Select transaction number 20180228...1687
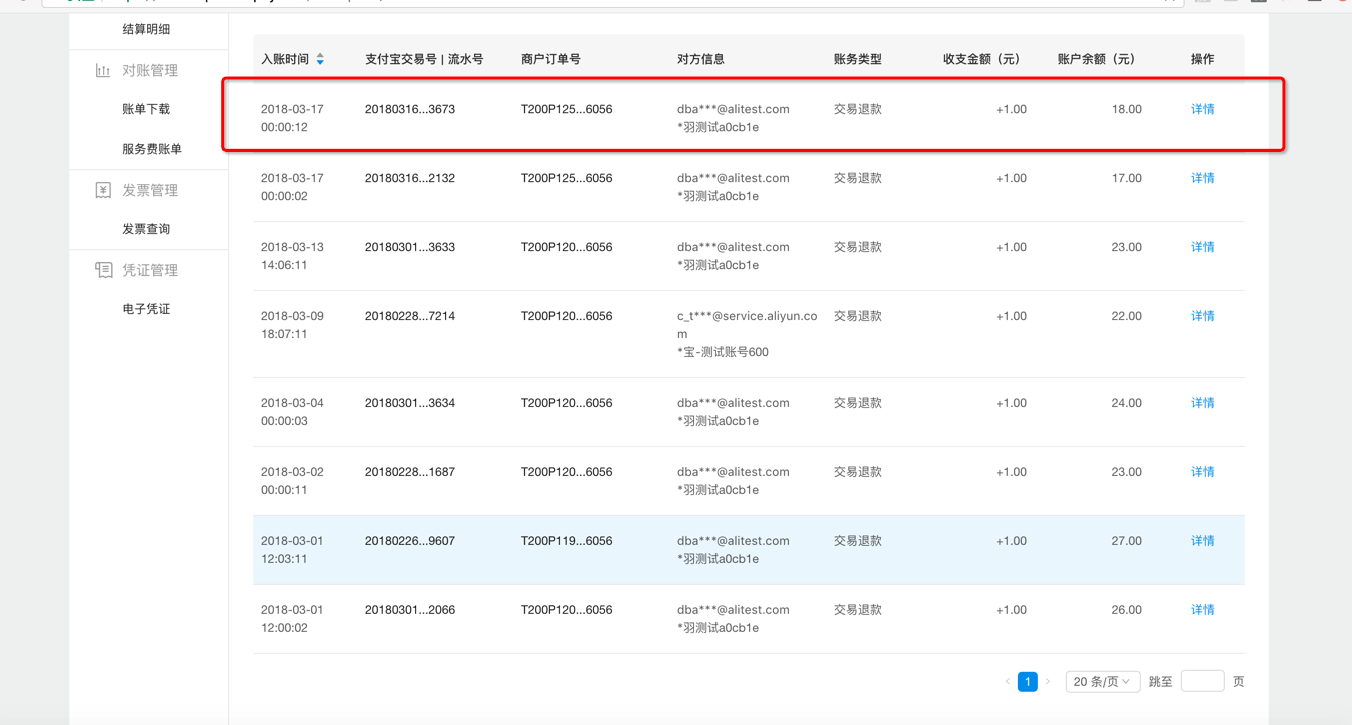Viewport: 1352px width, 725px height. point(410,472)
